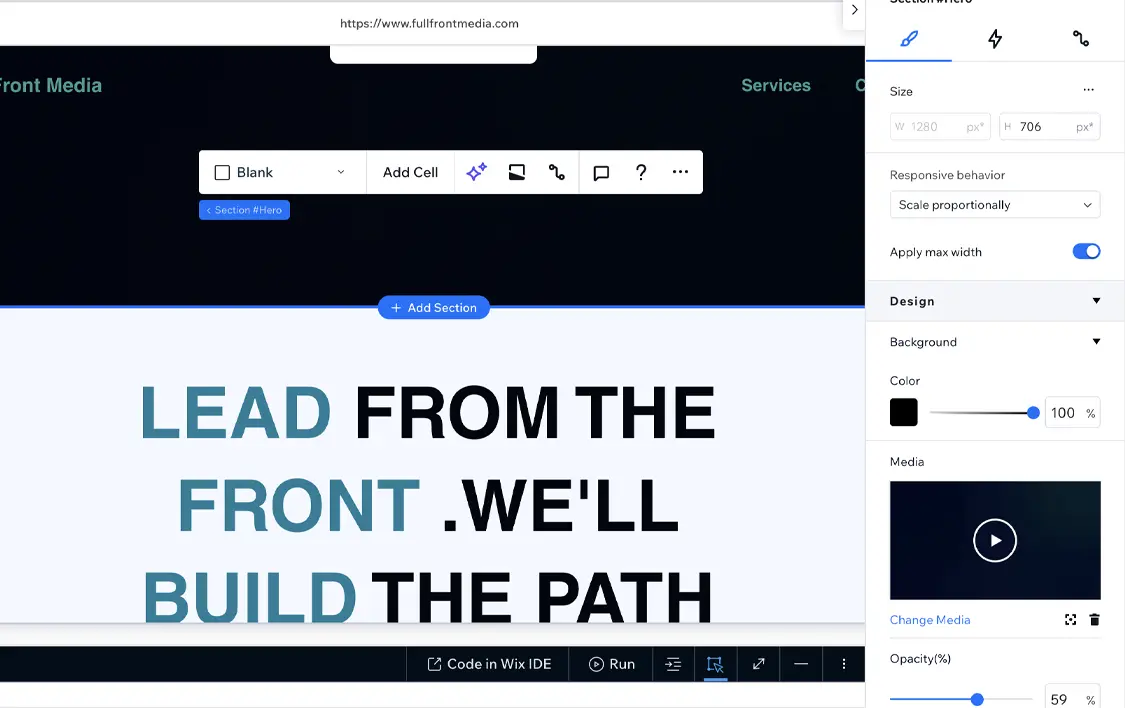Select the LEAD FROM THE heading text
Viewport: 1125px width, 708px height.
[428, 412]
